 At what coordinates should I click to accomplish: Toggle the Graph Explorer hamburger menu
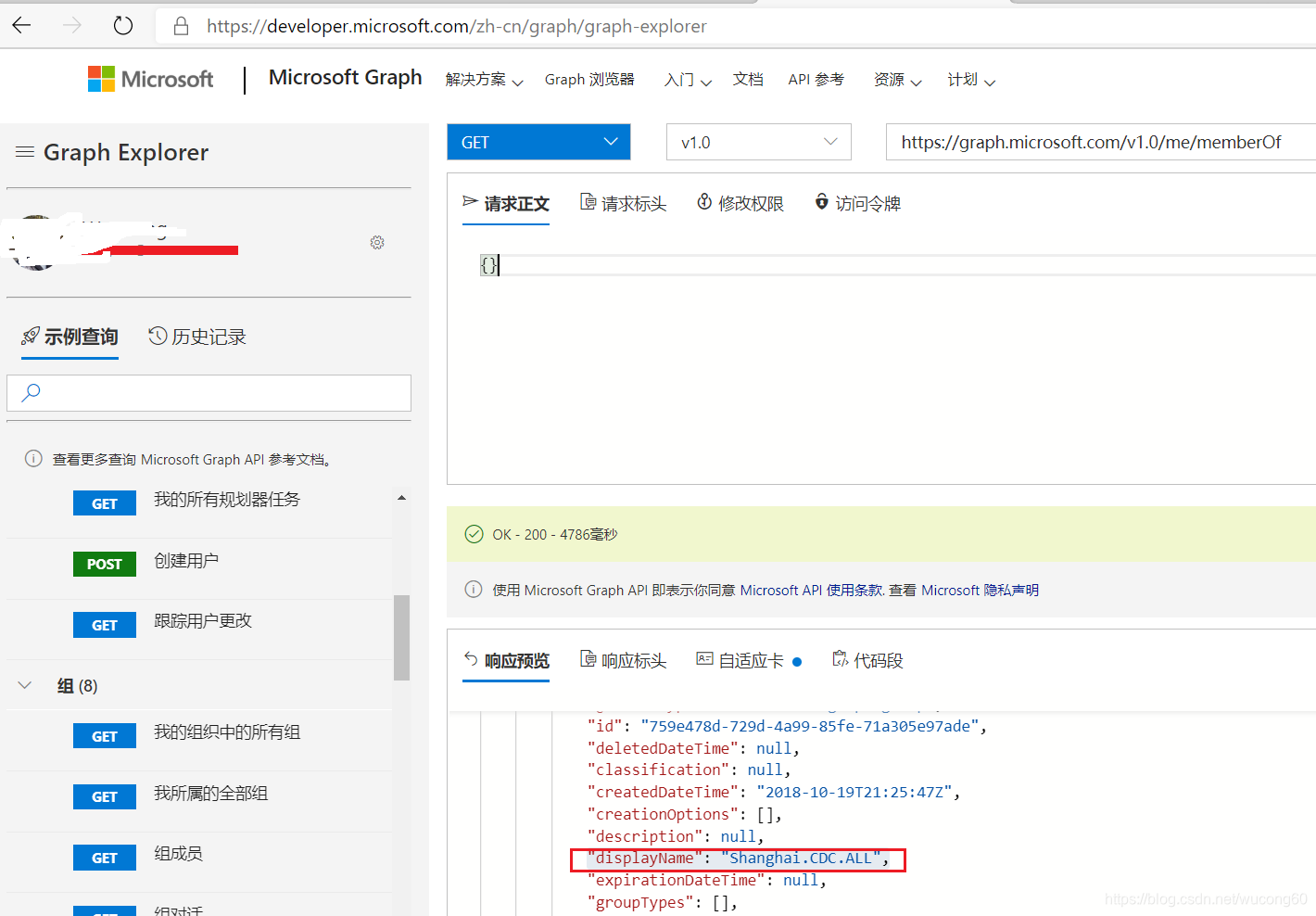(x=25, y=151)
